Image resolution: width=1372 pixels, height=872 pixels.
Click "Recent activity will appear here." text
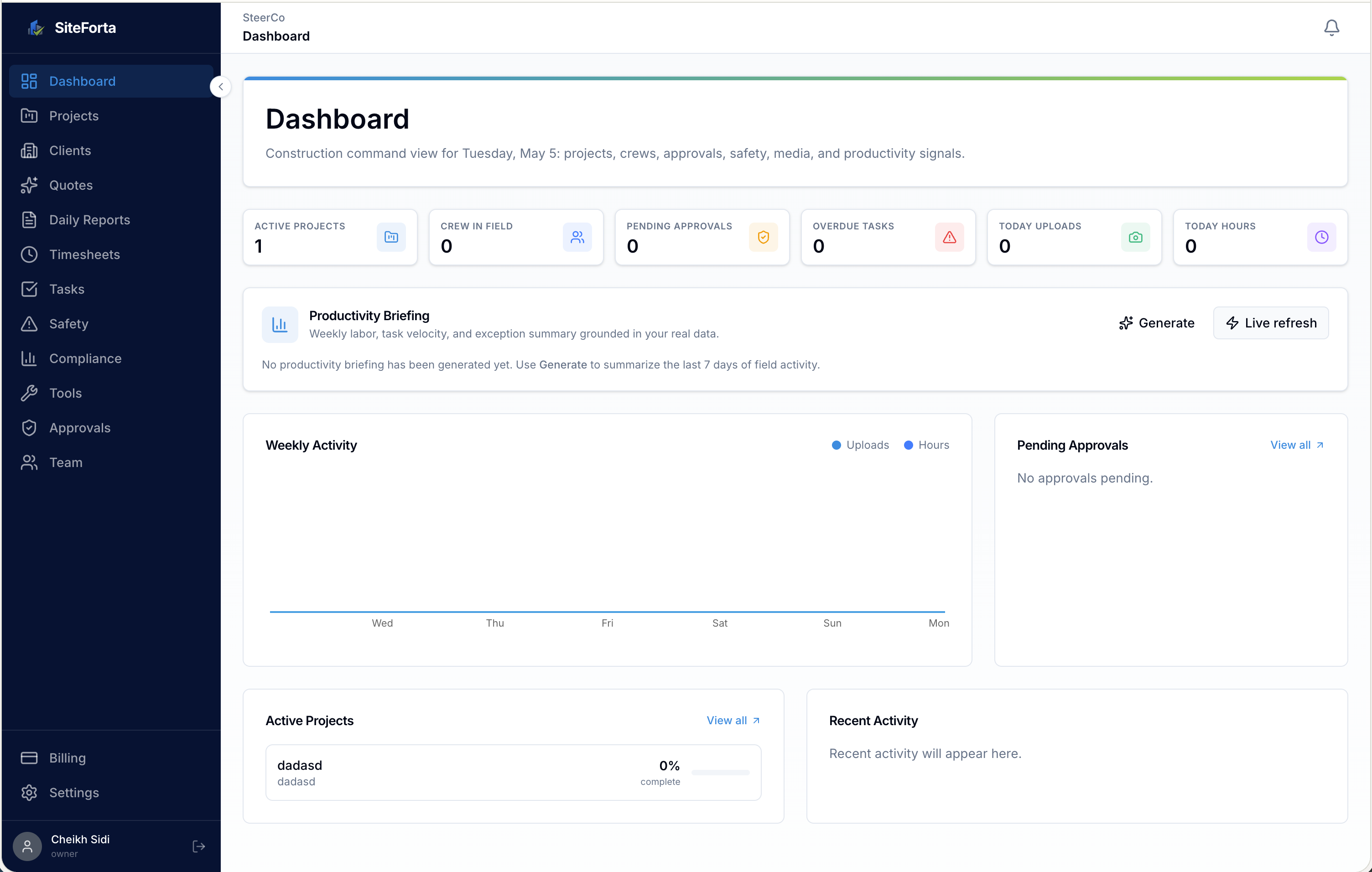tap(925, 753)
